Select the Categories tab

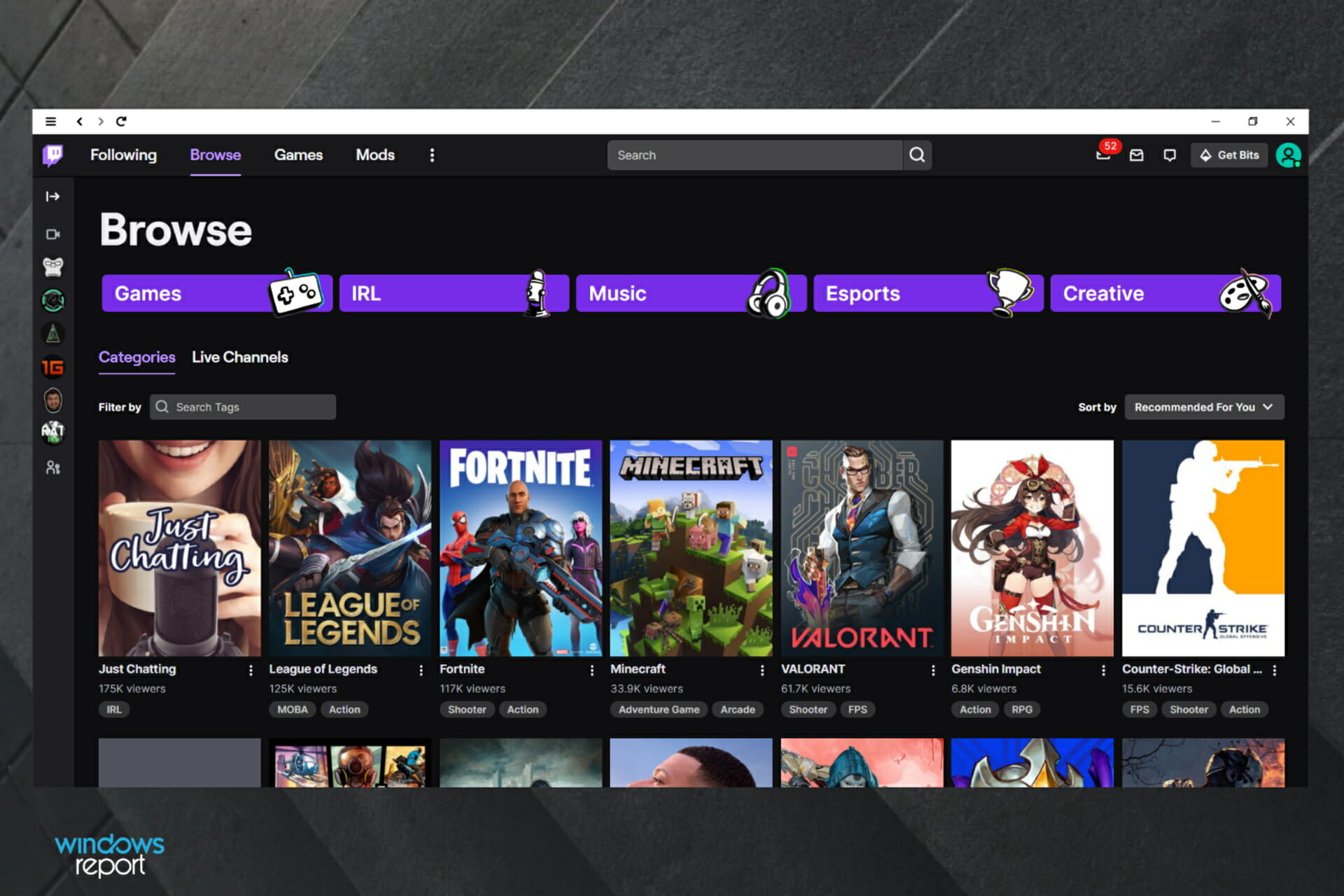[136, 357]
